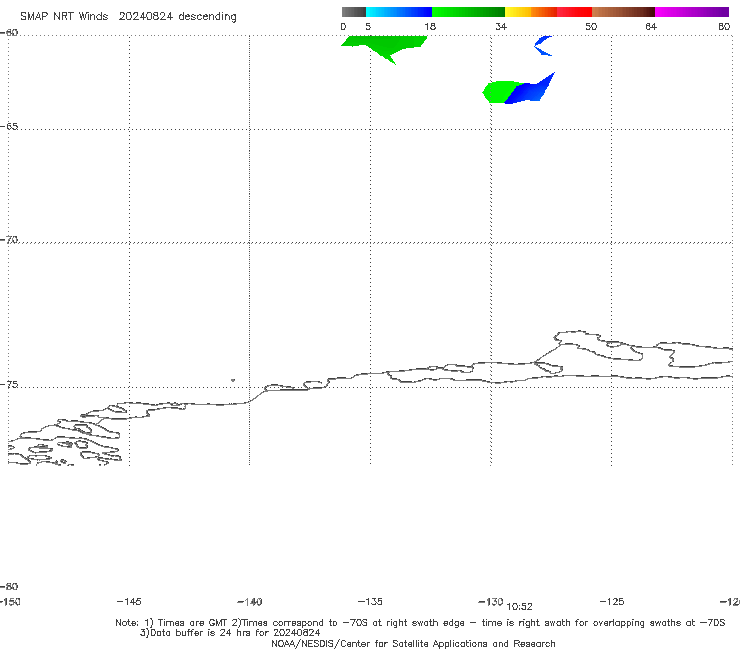Click the green wind patch near -130 longitude
The image size is (740, 650).
(x=499, y=92)
